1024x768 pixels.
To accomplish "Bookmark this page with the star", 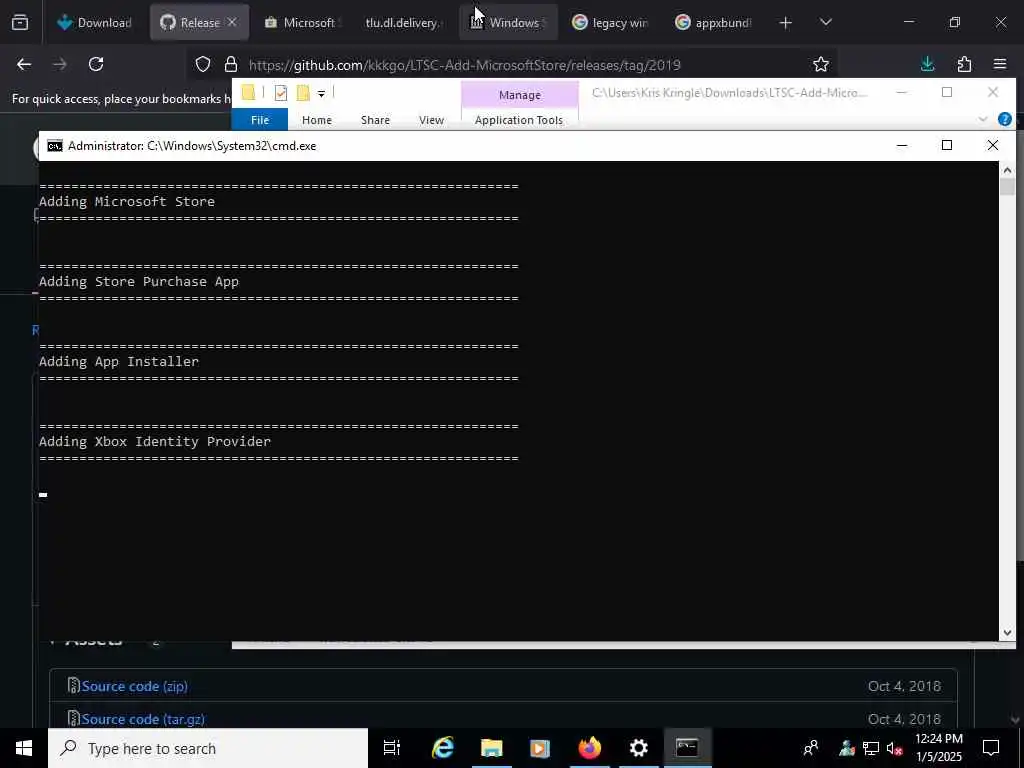I will 821,64.
